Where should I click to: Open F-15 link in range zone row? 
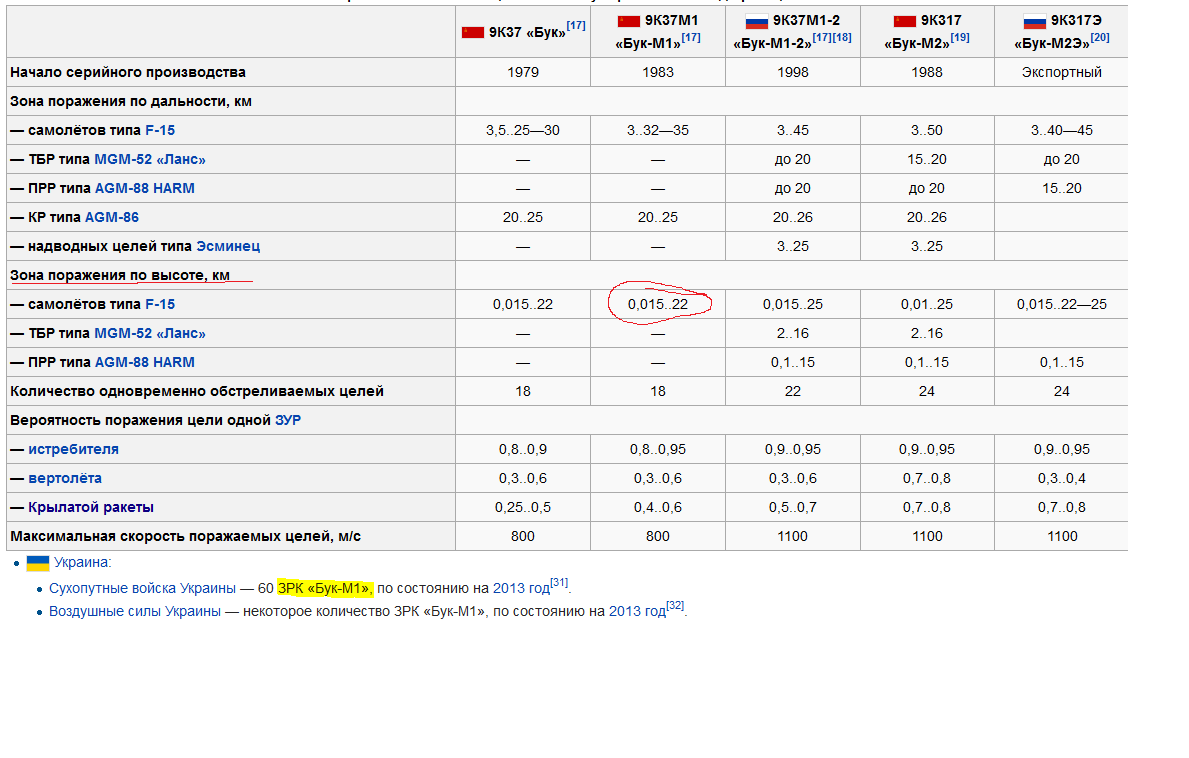point(160,130)
